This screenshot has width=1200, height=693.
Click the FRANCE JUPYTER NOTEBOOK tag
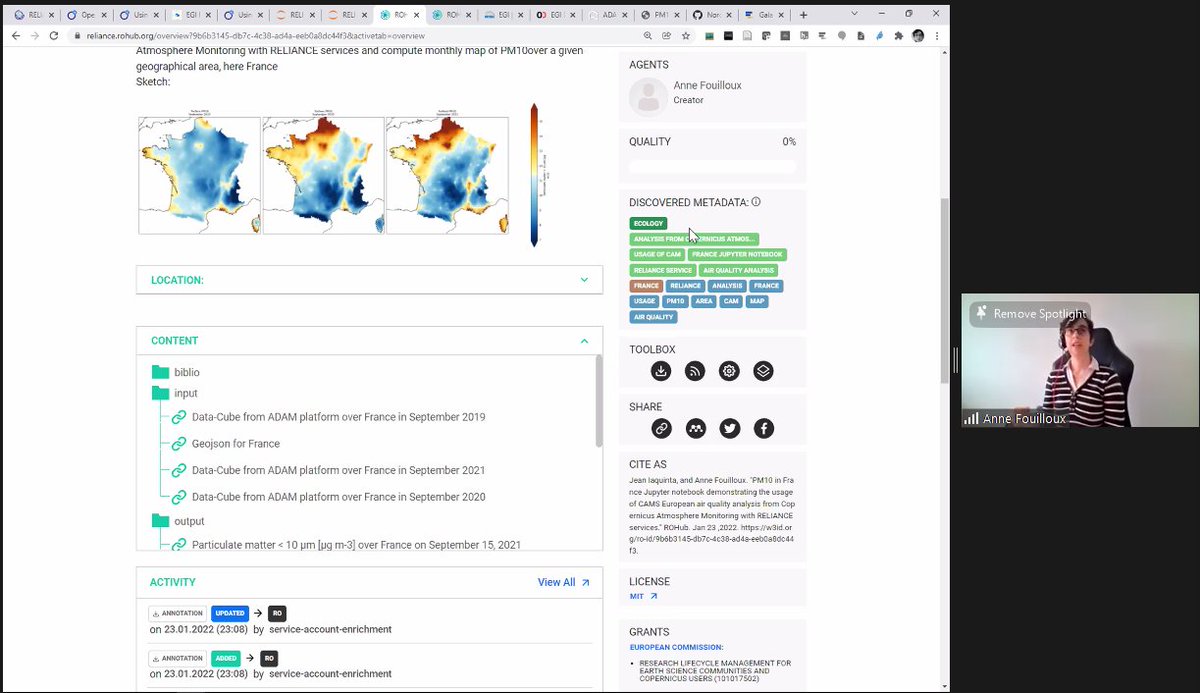tap(737, 254)
